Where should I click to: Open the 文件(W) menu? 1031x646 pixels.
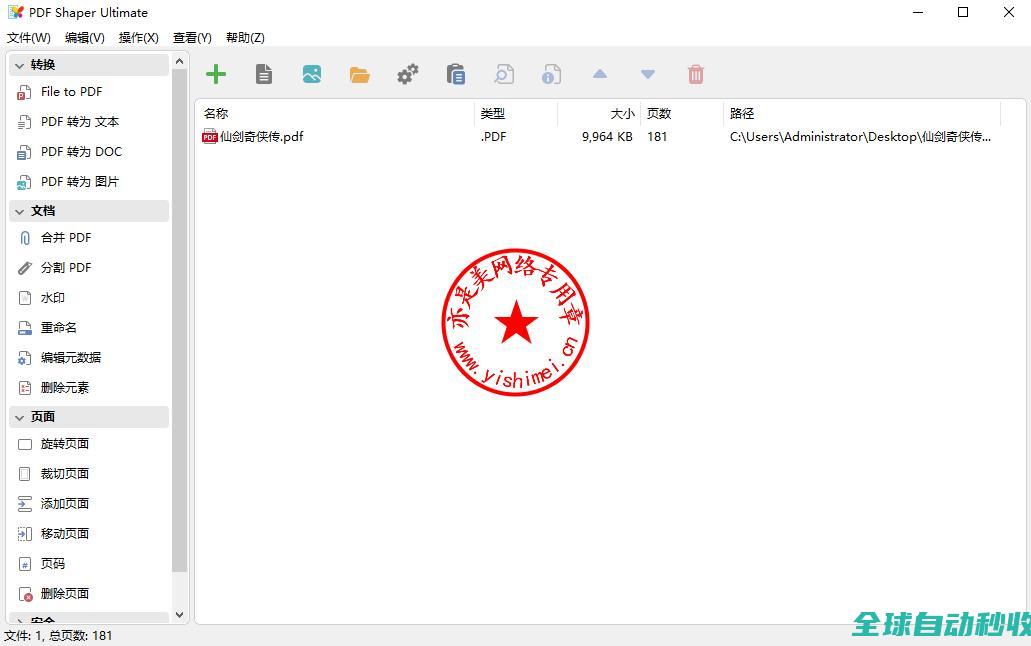pyautogui.click(x=28, y=38)
